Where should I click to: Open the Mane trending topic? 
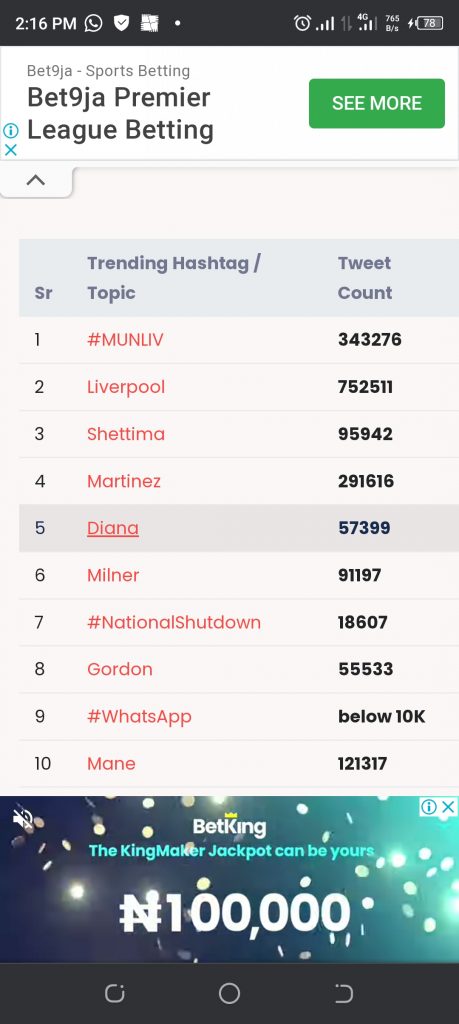[x=111, y=763]
